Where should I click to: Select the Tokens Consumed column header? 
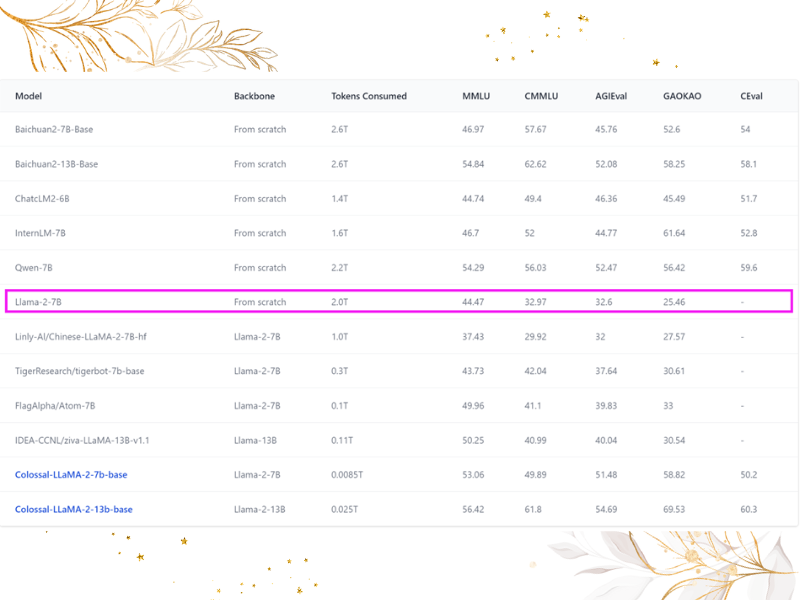[369, 96]
